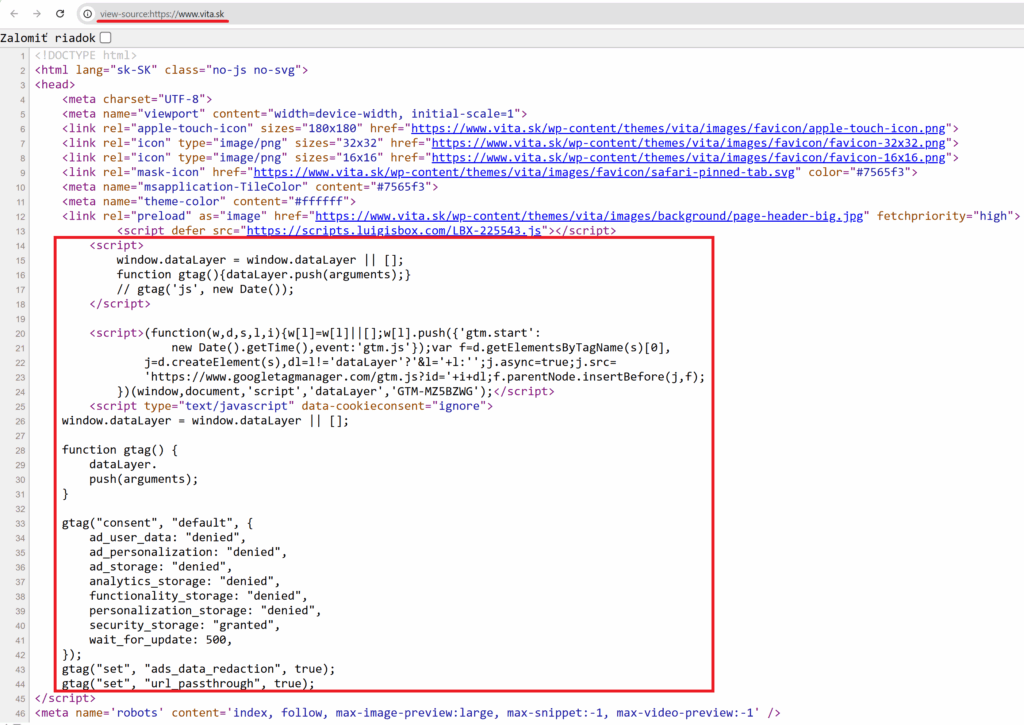Screen dimensions: 1024x725
Task: Click the ad_user_data: "denied" line
Action: point(168,538)
